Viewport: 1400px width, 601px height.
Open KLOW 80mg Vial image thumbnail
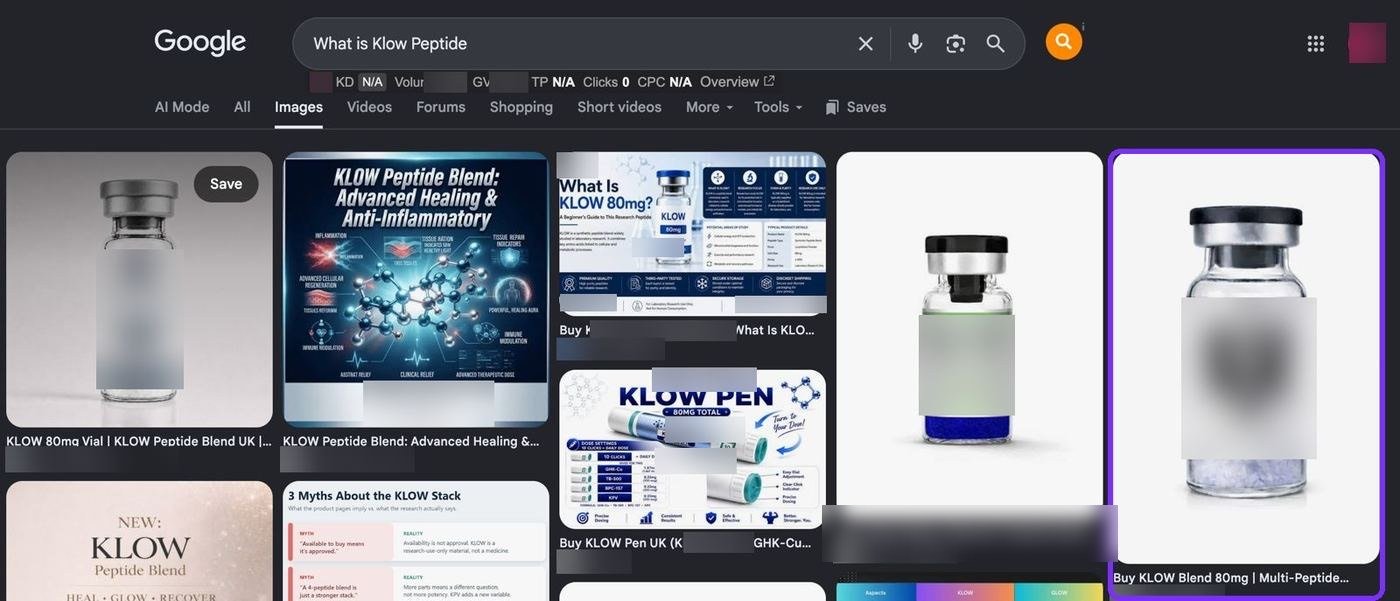click(x=139, y=290)
